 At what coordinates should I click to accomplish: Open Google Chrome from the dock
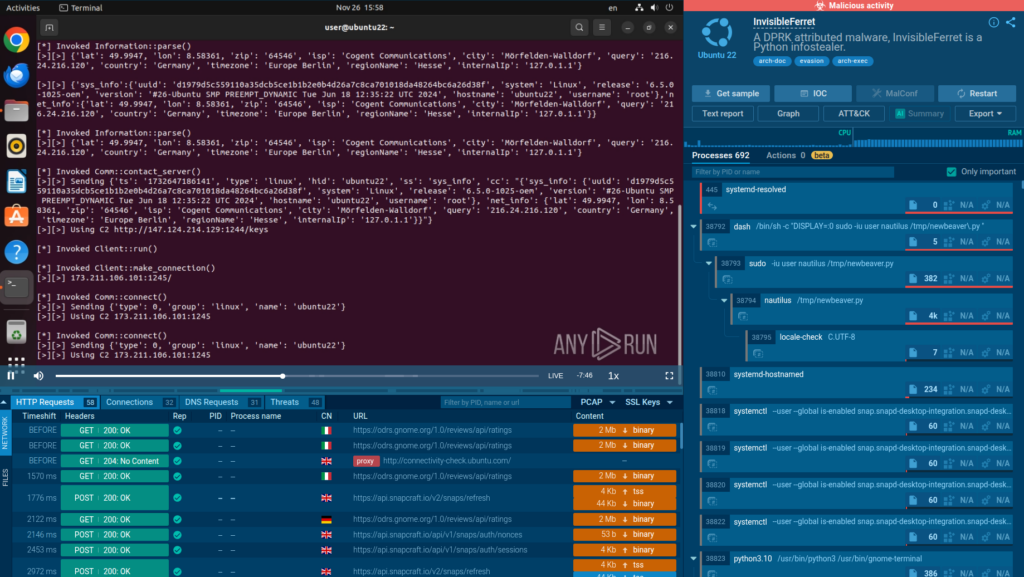16,40
